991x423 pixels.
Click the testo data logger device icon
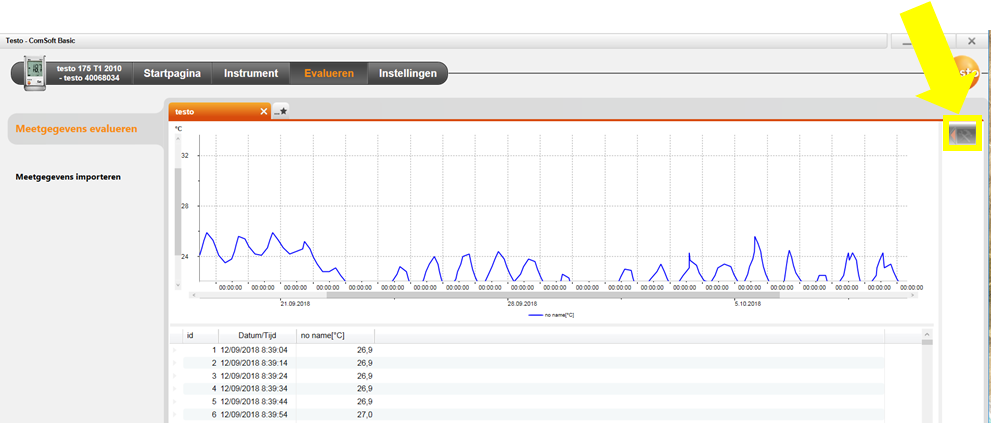35,73
